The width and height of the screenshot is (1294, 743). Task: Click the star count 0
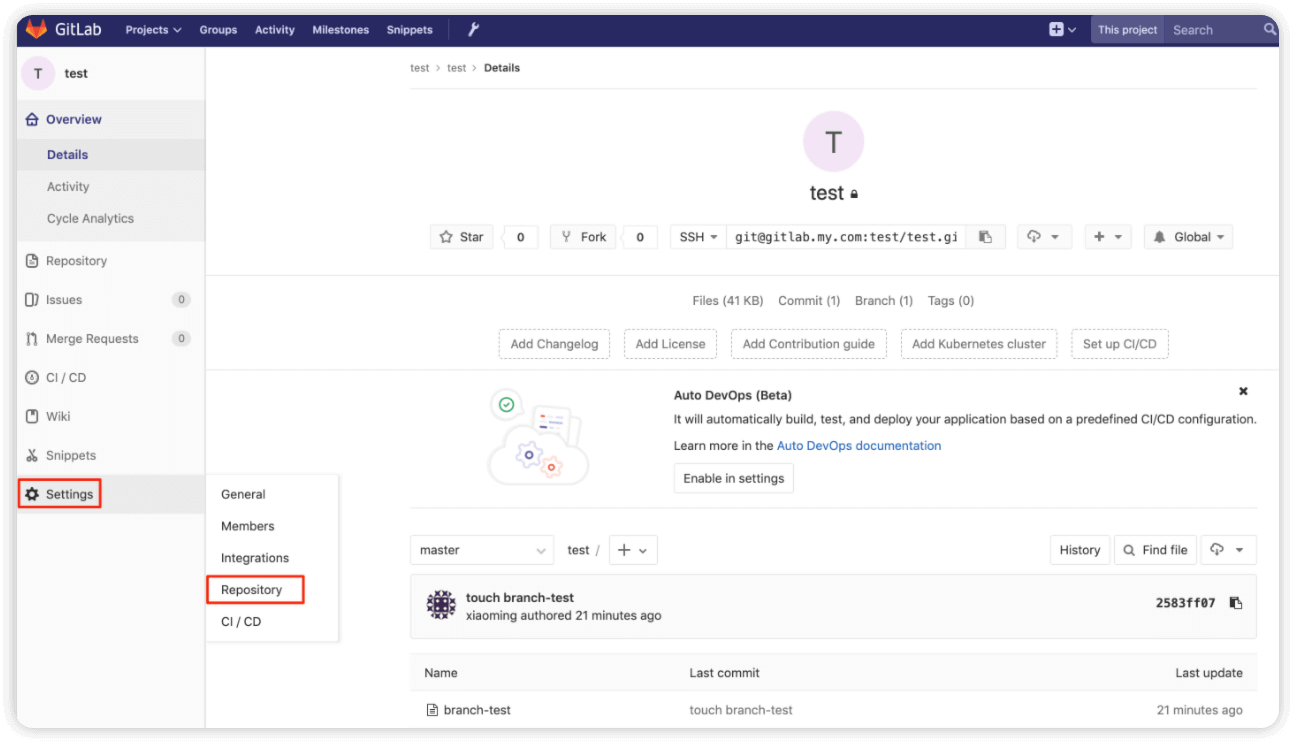coord(520,237)
